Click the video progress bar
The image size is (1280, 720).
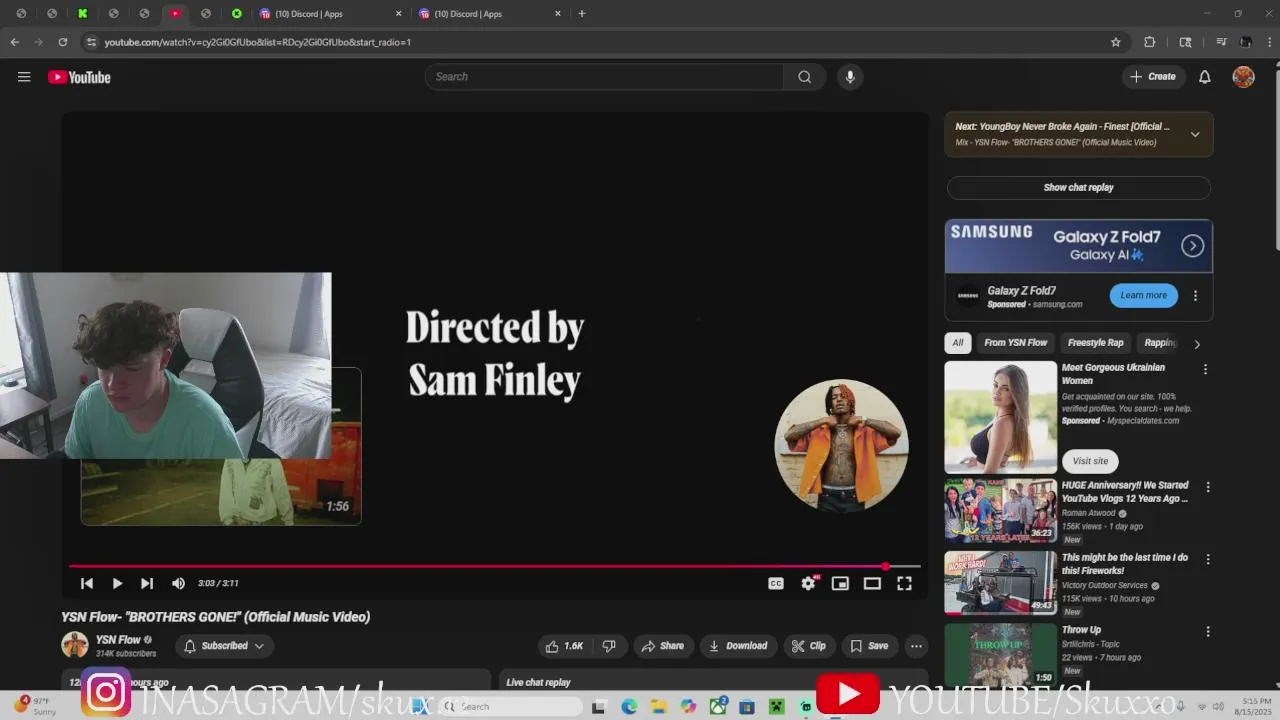[x=494, y=566]
